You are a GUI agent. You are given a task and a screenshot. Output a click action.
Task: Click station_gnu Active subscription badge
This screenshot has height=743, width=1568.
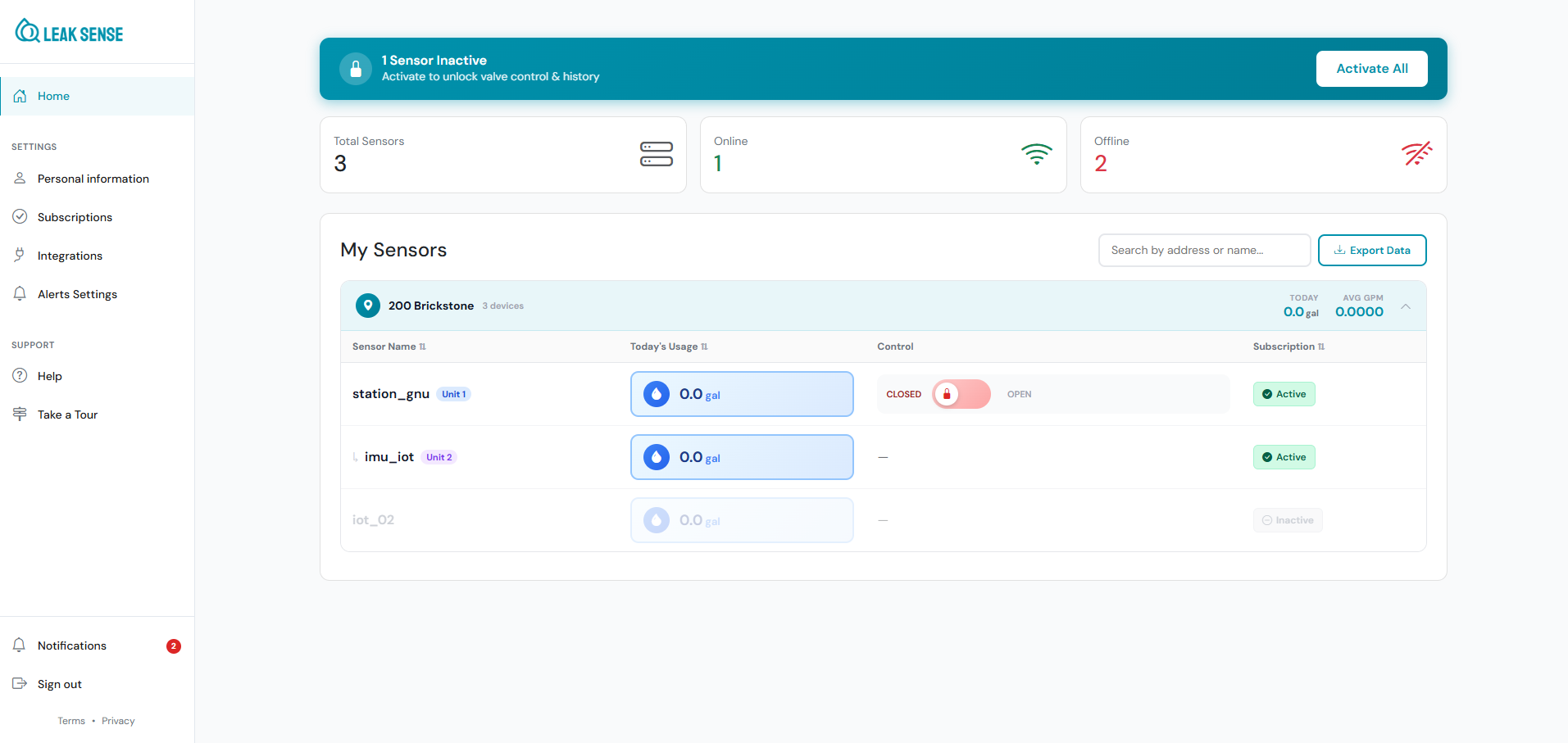(1284, 394)
